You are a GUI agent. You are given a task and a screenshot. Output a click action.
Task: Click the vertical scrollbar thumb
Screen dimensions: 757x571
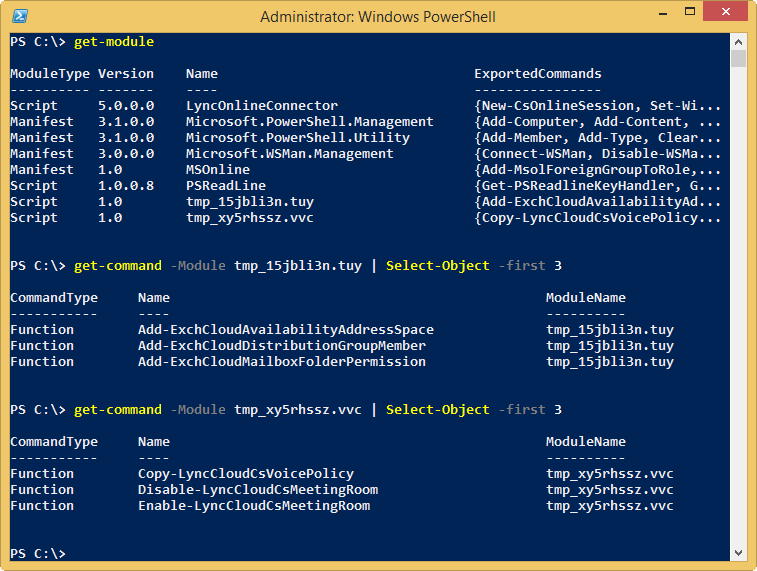(x=739, y=59)
